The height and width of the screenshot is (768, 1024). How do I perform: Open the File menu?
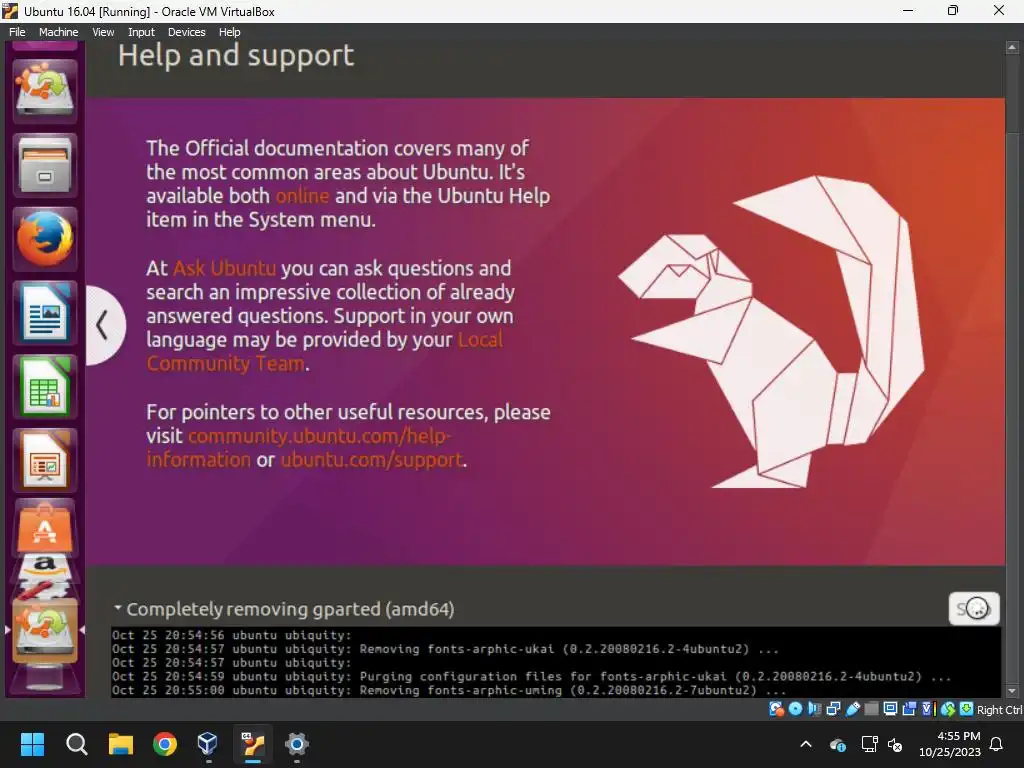[x=17, y=32]
